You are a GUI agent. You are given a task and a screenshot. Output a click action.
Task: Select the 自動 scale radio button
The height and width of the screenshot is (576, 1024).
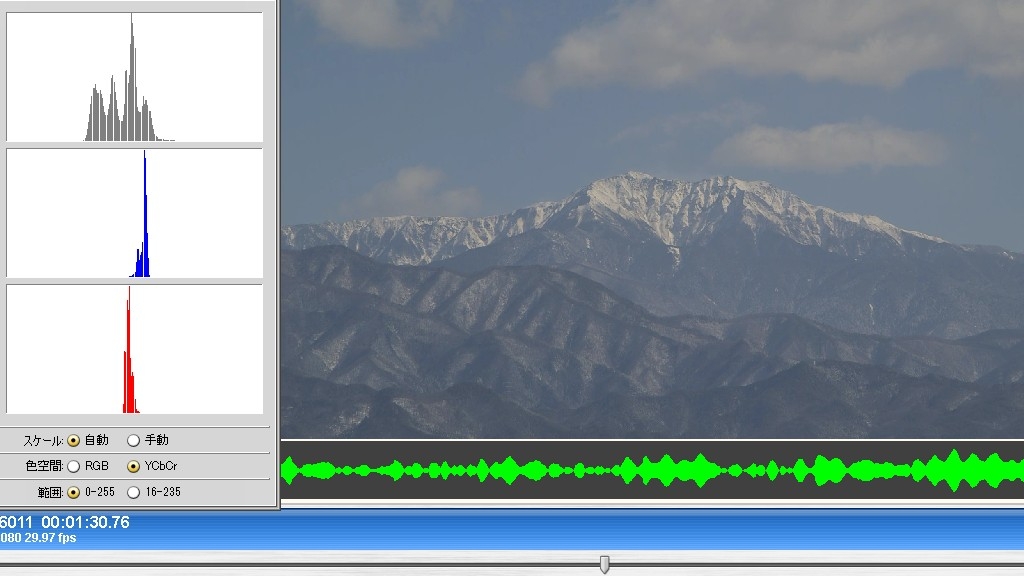tap(74, 440)
